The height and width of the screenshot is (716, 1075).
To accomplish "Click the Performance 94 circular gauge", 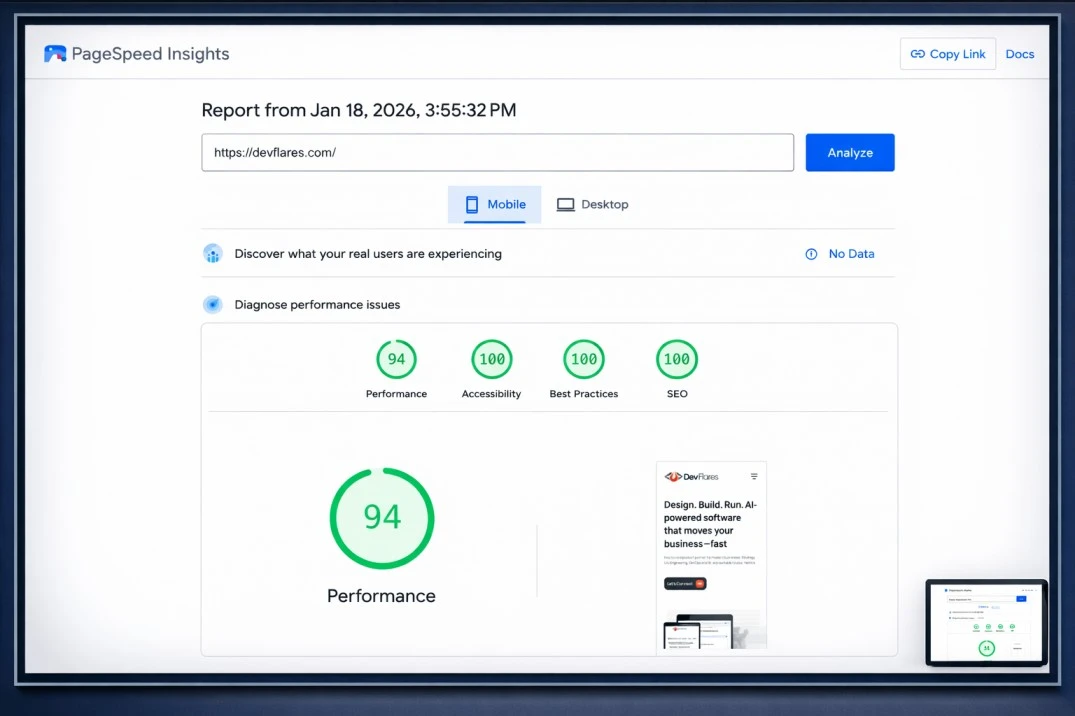I will pyautogui.click(x=381, y=518).
